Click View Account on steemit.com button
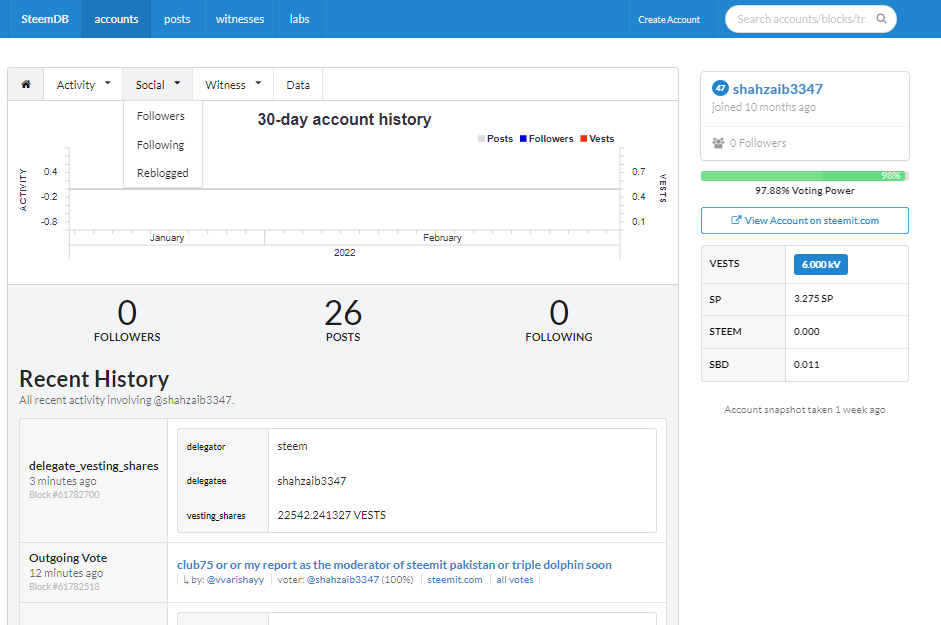The image size is (941, 625). [805, 220]
